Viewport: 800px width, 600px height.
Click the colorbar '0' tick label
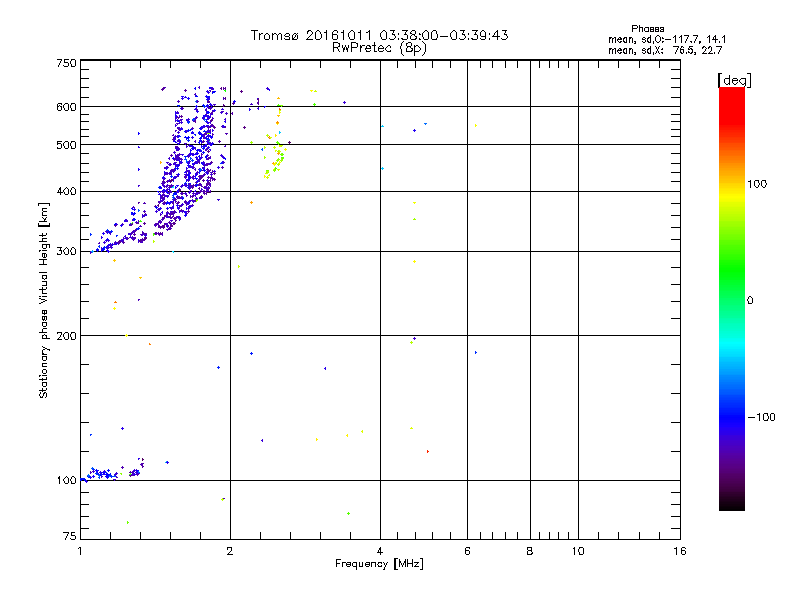point(750,301)
